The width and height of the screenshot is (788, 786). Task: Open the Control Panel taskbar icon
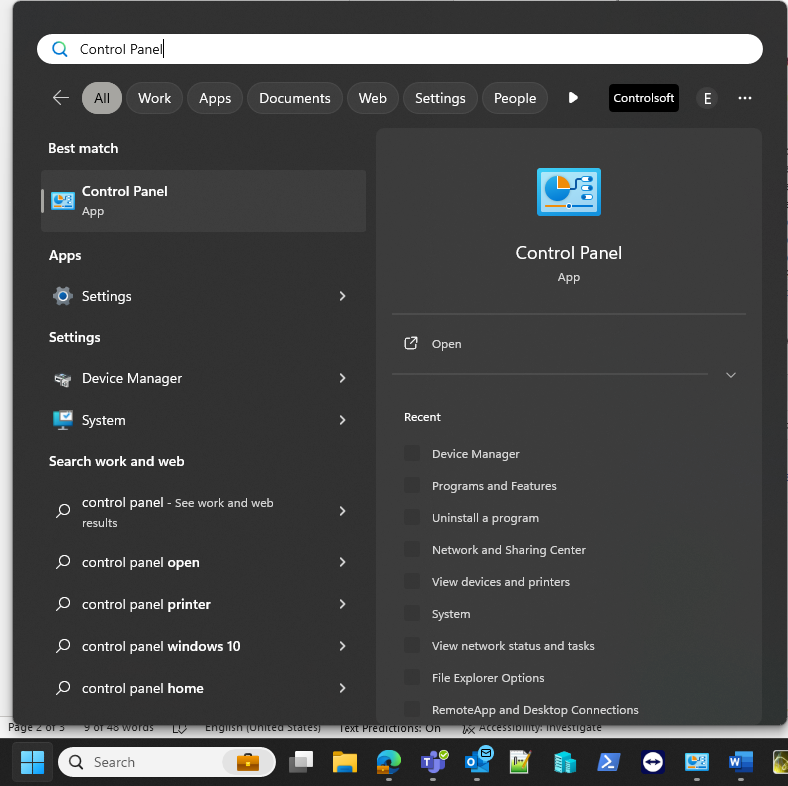697,762
